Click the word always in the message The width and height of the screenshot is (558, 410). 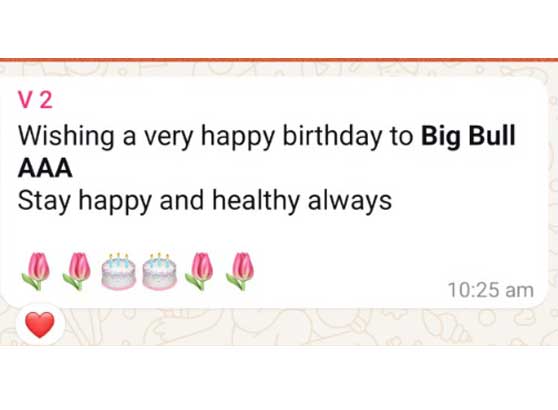click(350, 201)
